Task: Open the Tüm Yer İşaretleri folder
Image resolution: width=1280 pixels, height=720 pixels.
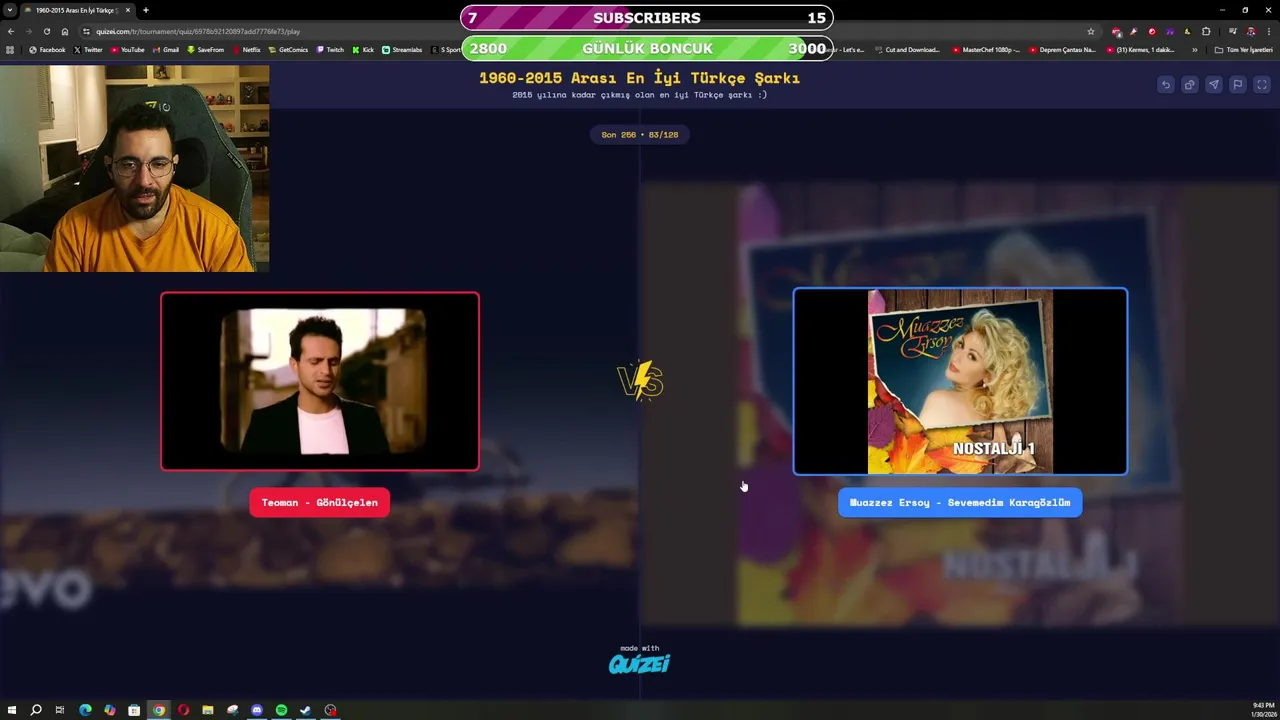Action: pyautogui.click(x=1243, y=49)
